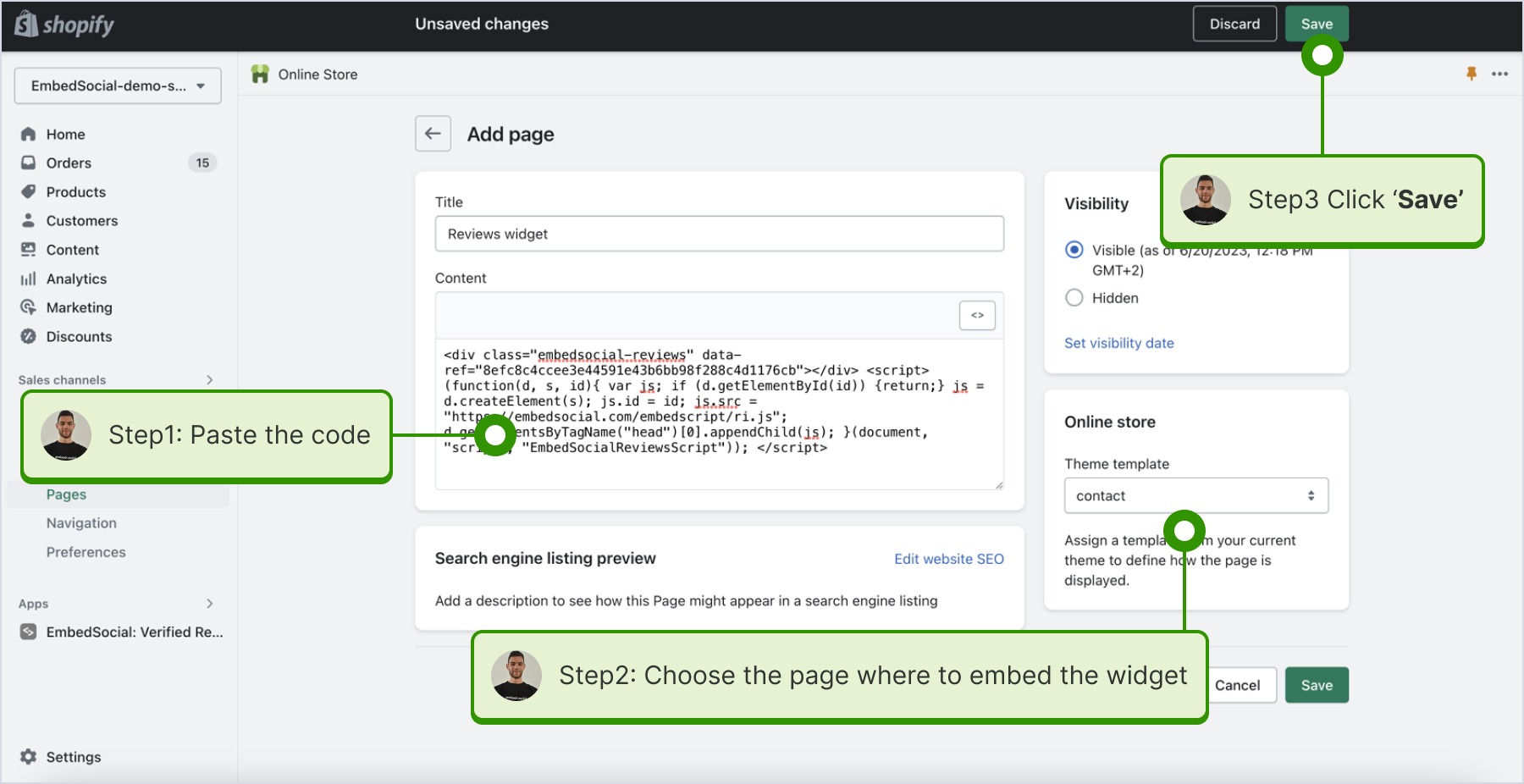Expand the Sales channels section
Viewport: 1524px width, 784px height.
[x=209, y=380]
